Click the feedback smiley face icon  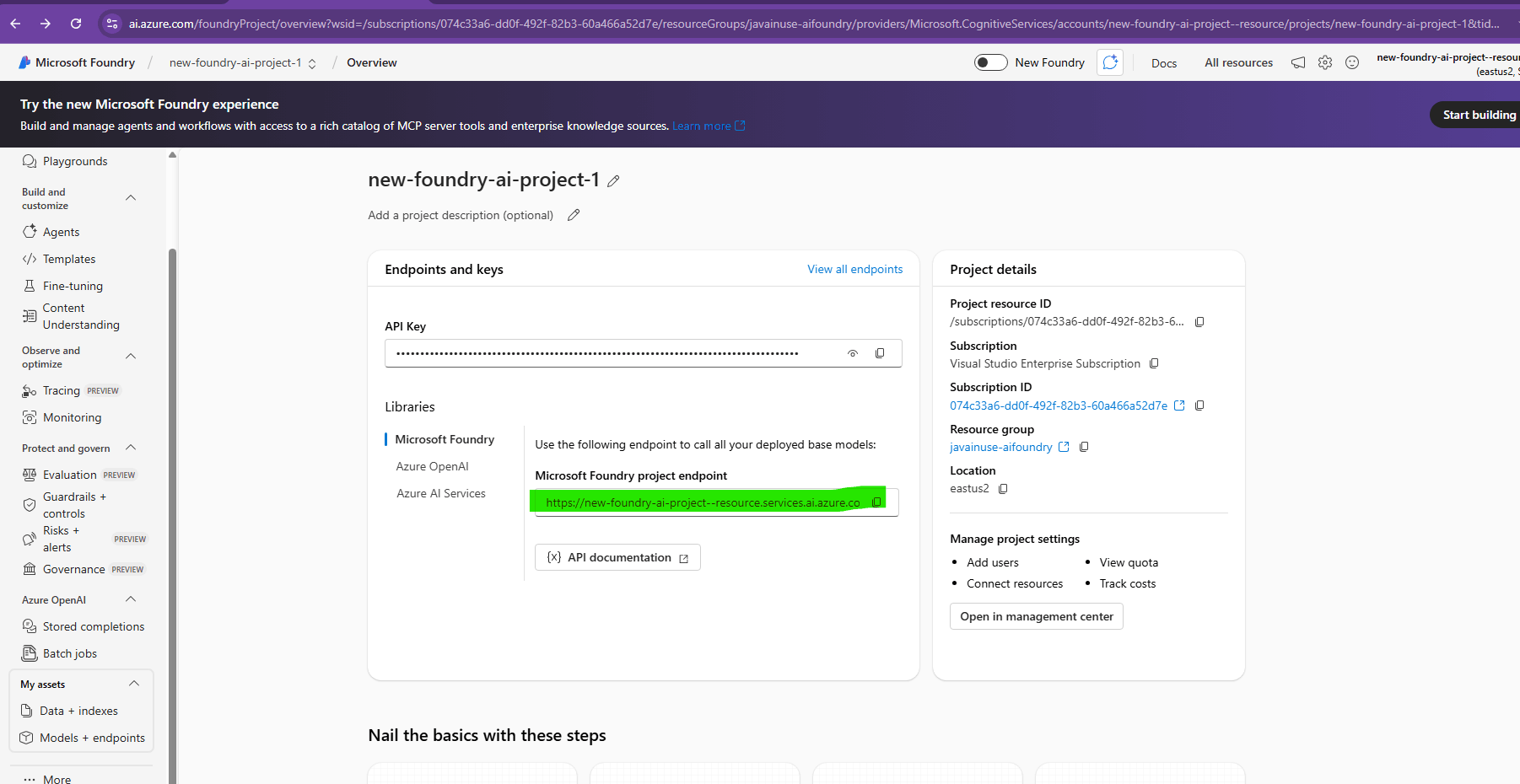tap(1352, 62)
